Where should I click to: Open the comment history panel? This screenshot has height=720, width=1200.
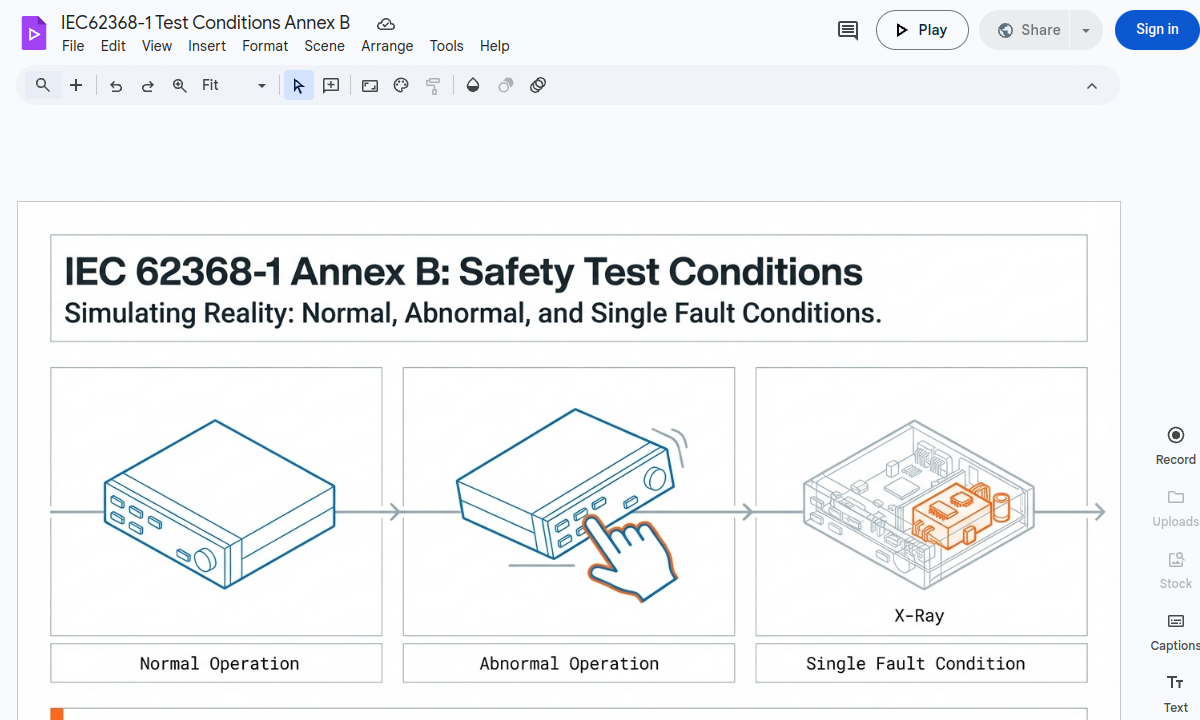click(x=846, y=30)
